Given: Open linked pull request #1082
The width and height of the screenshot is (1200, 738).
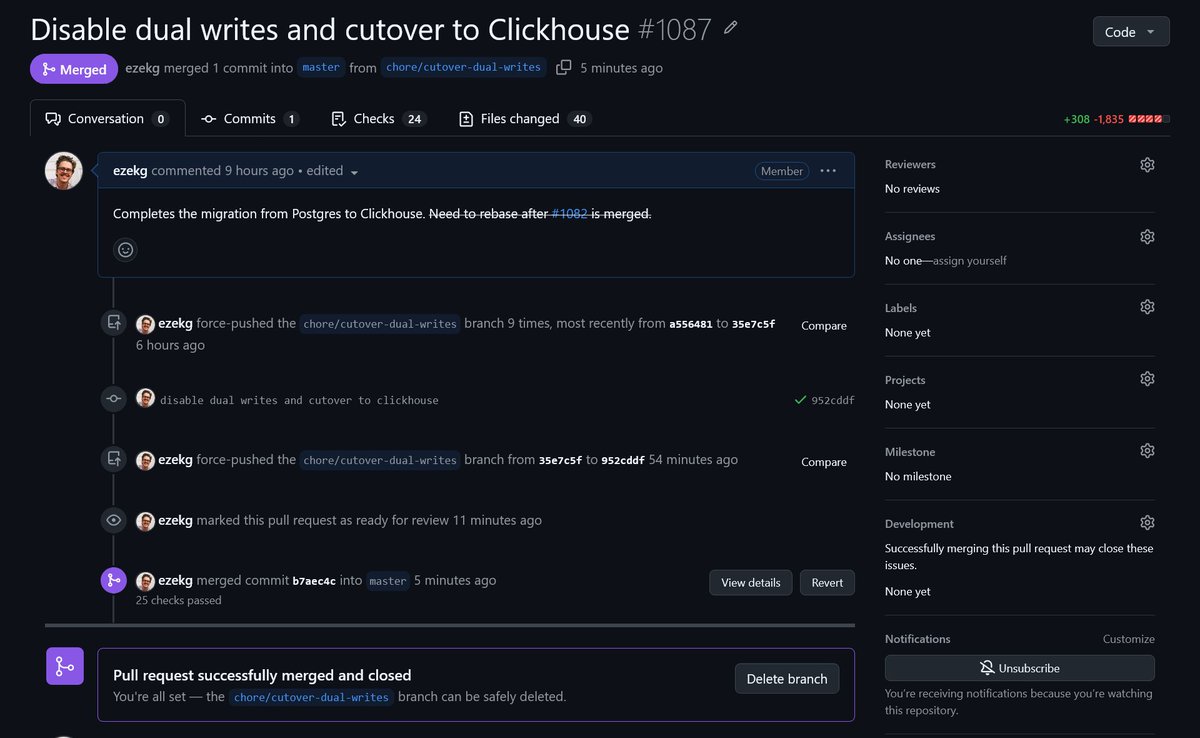Looking at the screenshot, I should (x=569, y=213).
